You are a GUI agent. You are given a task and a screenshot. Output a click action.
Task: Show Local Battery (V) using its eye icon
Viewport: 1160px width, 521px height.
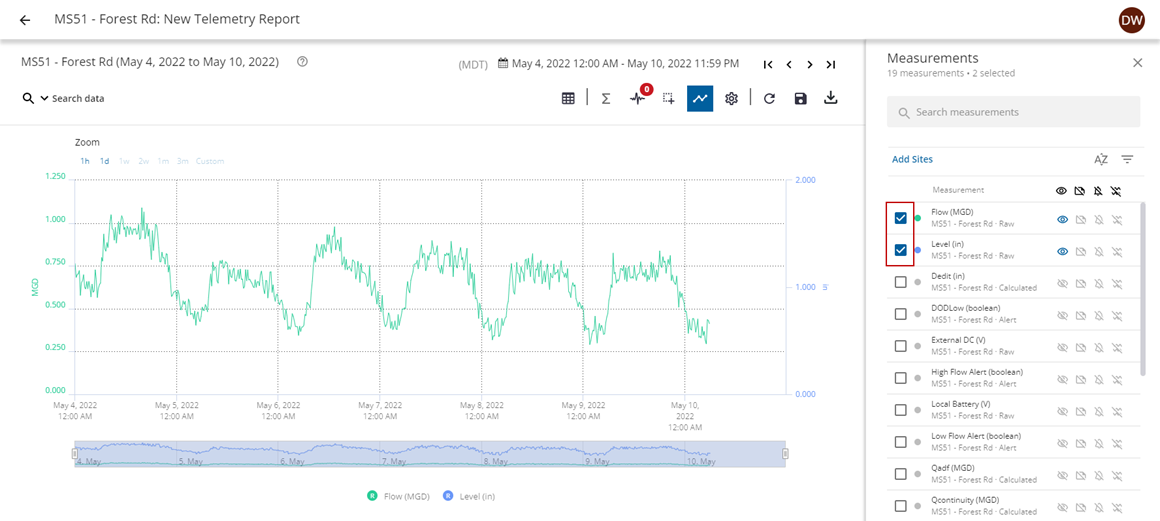coord(1062,411)
